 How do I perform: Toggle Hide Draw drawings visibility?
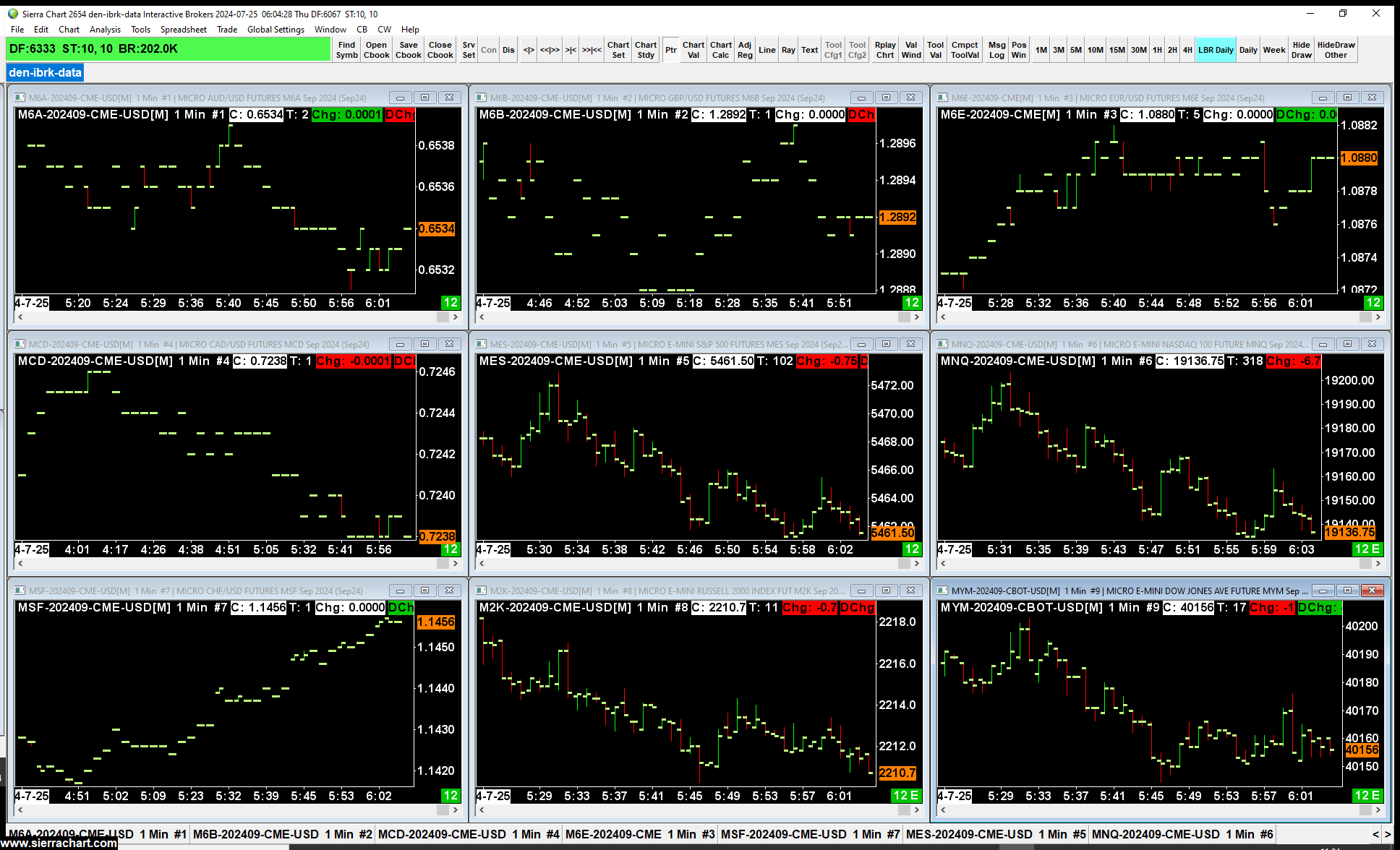[1301, 50]
